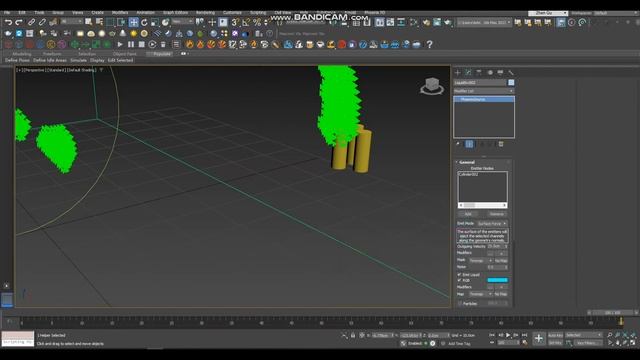Select the Unlink Selection tool

pos(42,22)
